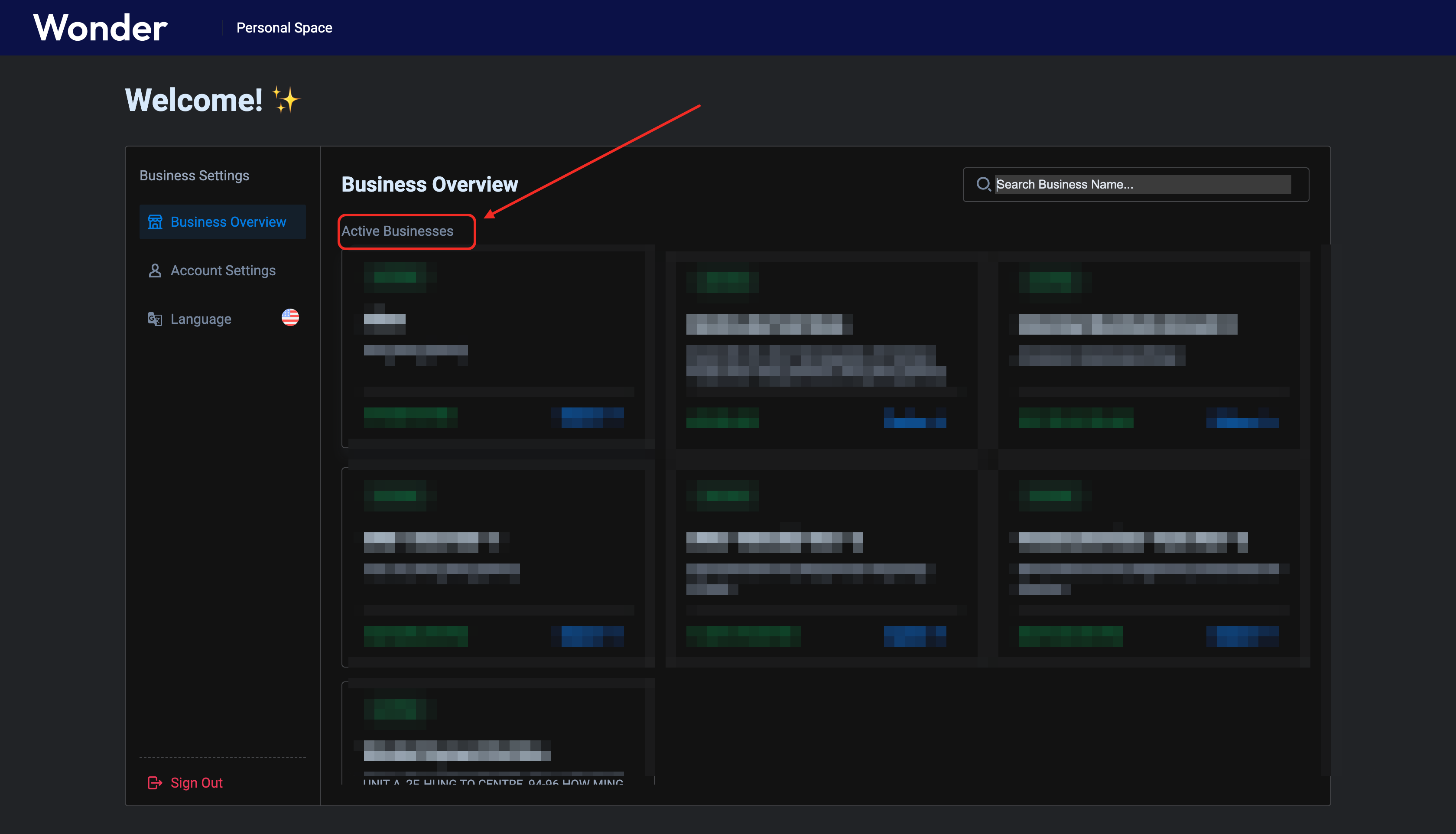Click the Wonder logo
This screenshot has width=1456, height=834.
[x=100, y=27]
